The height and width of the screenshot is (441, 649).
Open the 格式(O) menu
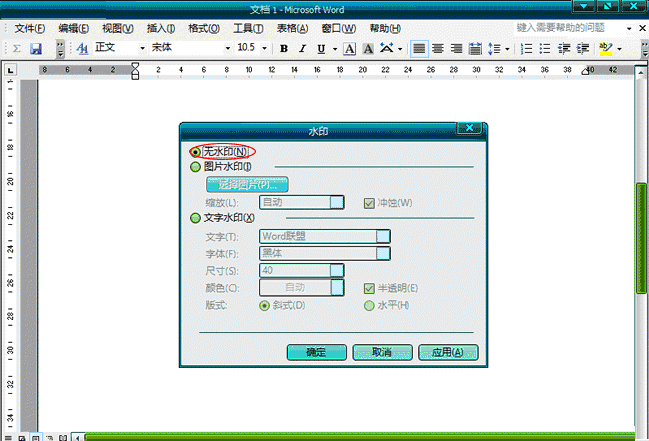pyautogui.click(x=204, y=29)
